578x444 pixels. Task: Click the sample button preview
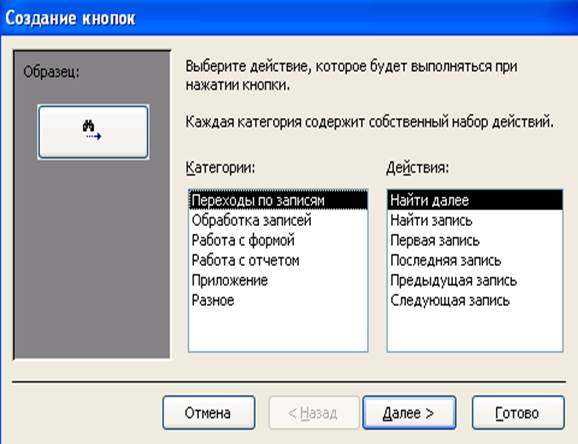tap(93, 132)
